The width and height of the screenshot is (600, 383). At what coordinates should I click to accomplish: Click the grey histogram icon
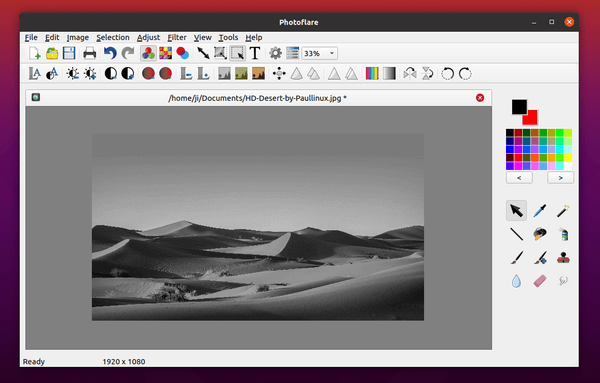pos(224,73)
